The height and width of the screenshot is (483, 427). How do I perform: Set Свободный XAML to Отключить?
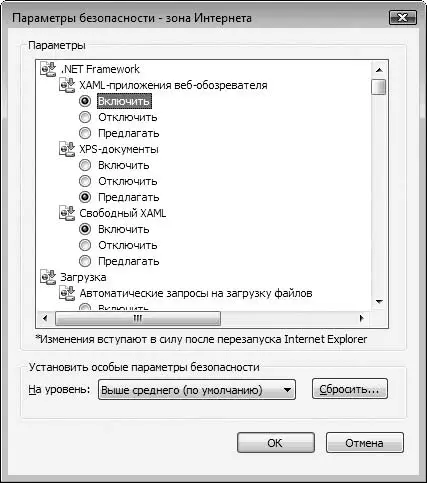point(85,245)
